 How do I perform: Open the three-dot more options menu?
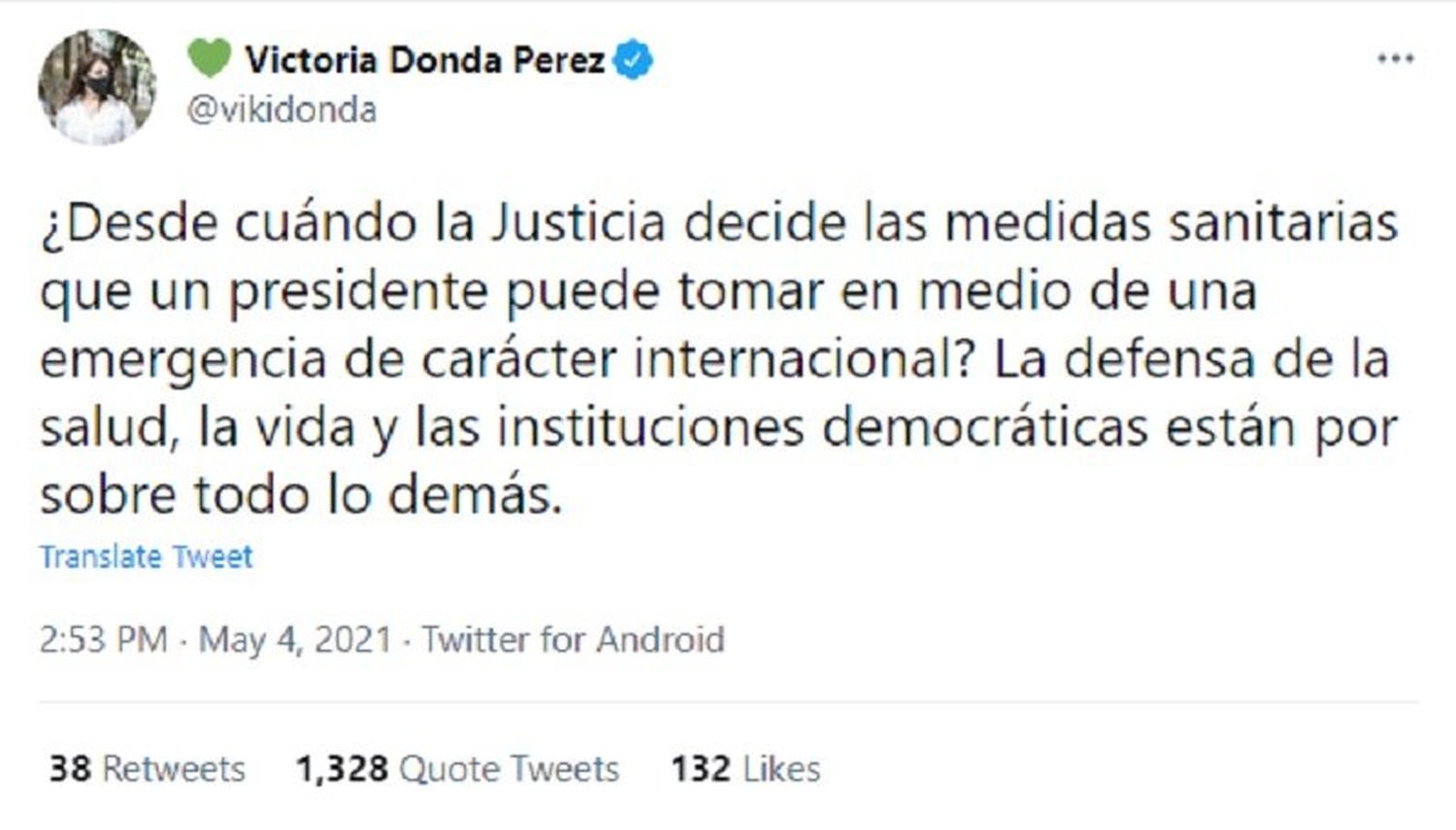(1396, 59)
